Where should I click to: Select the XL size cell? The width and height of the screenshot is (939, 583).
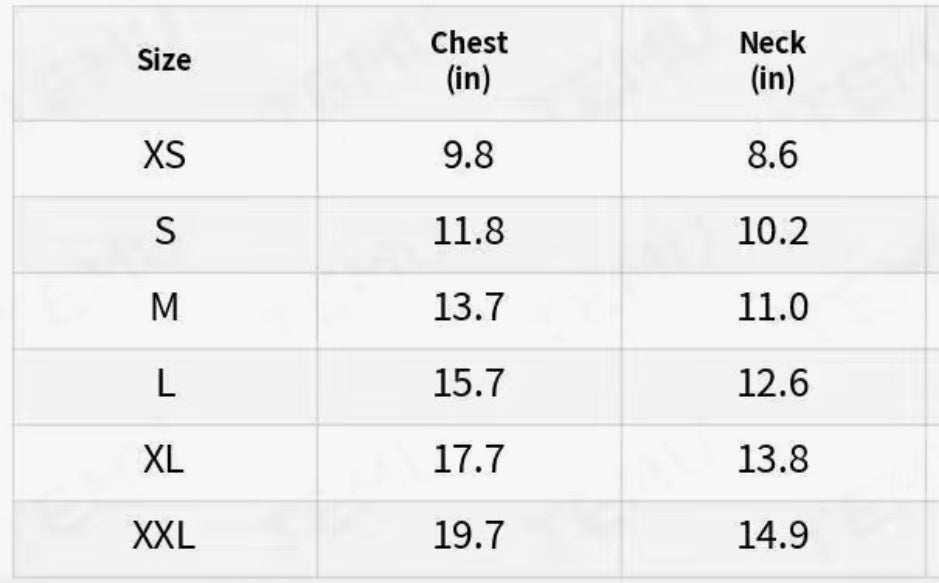pos(164,460)
